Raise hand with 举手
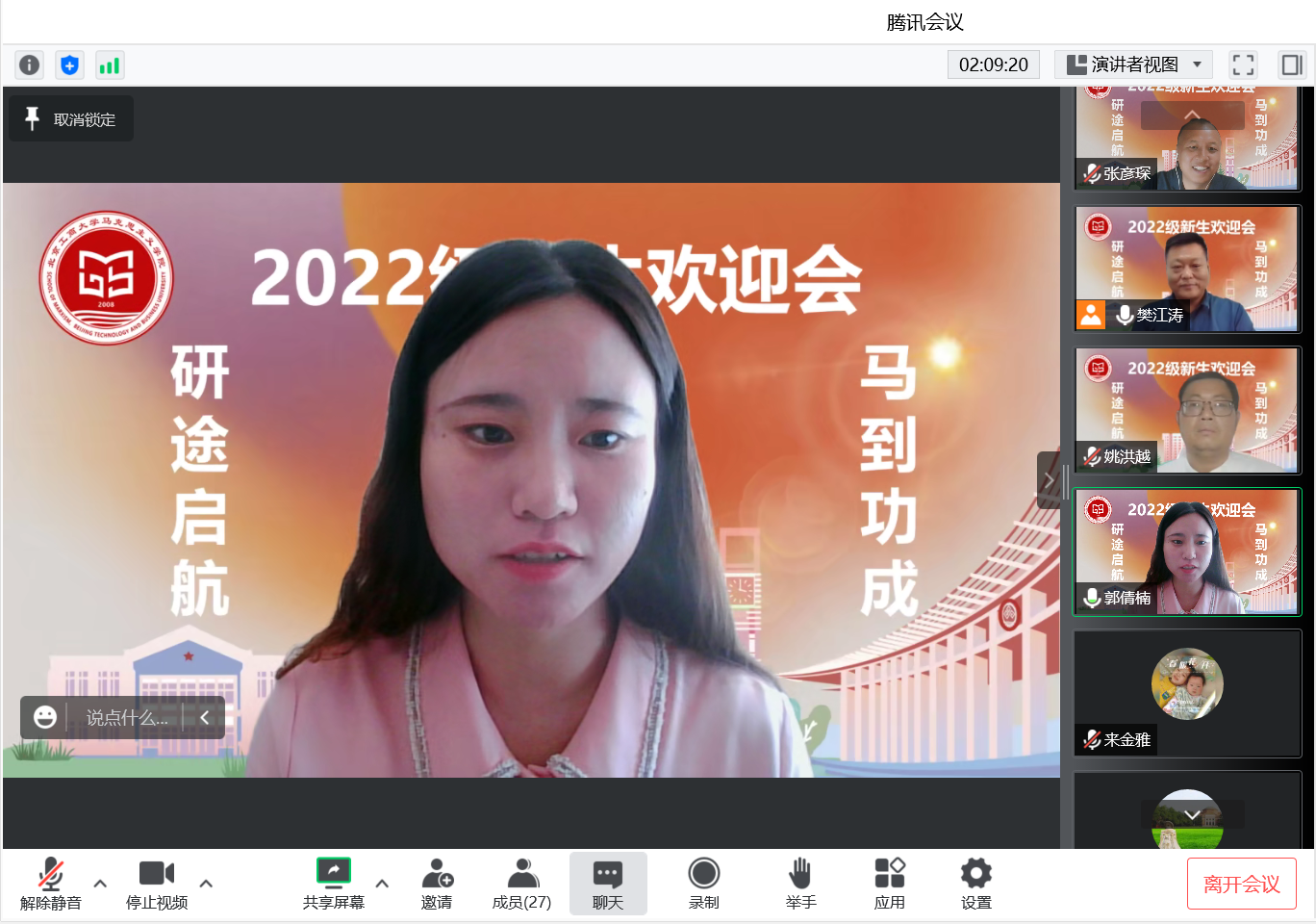 click(800, 884)
